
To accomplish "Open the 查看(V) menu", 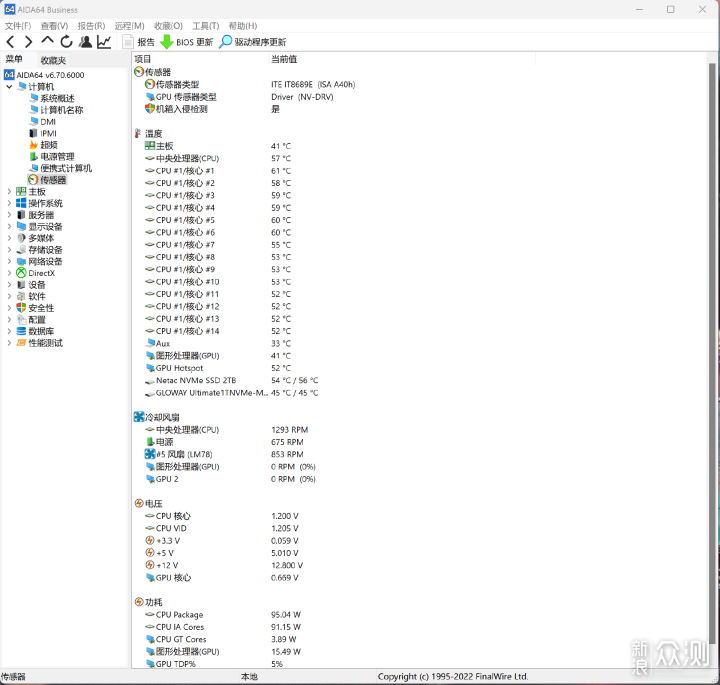I will click(x=54, y=26).
